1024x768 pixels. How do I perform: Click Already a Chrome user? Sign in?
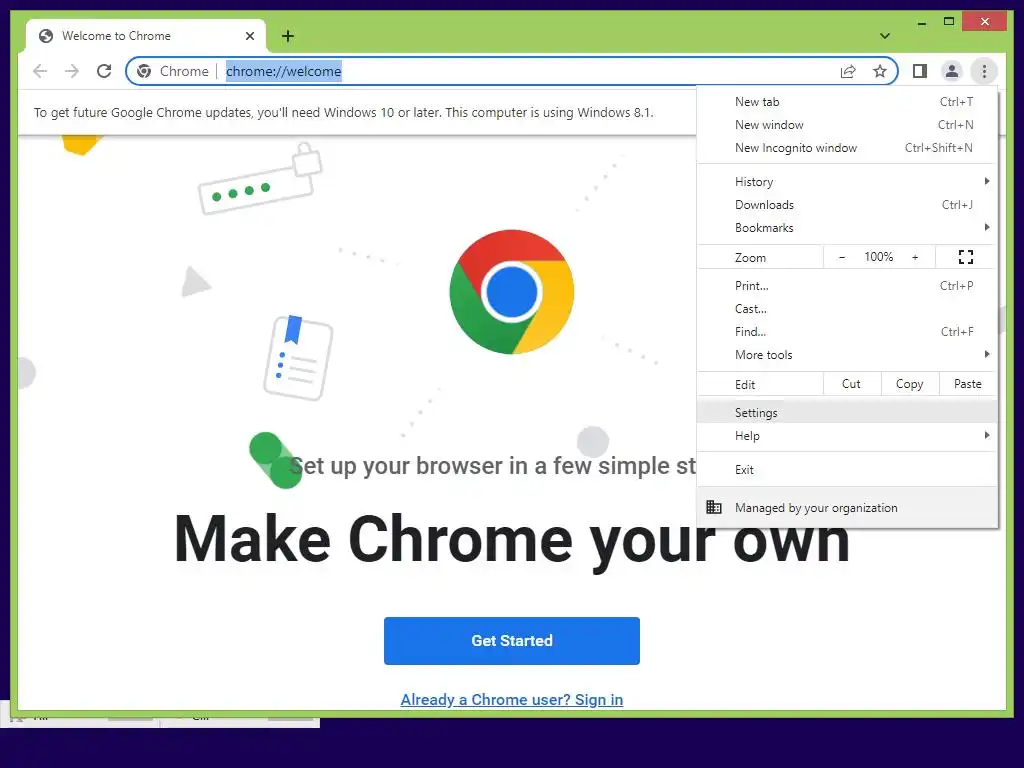pyautogui.click(x=511, y=699)
